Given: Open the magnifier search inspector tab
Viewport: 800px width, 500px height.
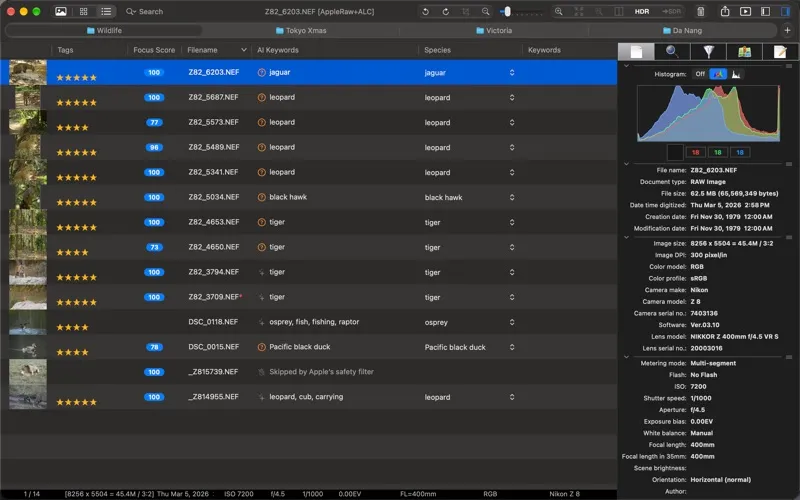Looking at the screenshot, I should click(x=672, y=52).
